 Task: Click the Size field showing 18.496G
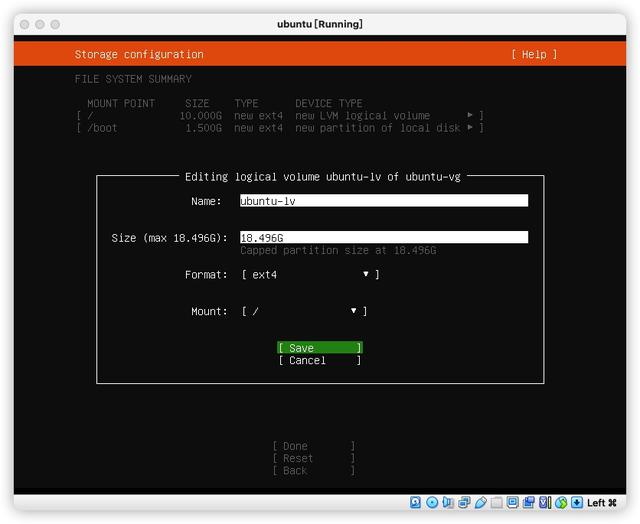384,237
